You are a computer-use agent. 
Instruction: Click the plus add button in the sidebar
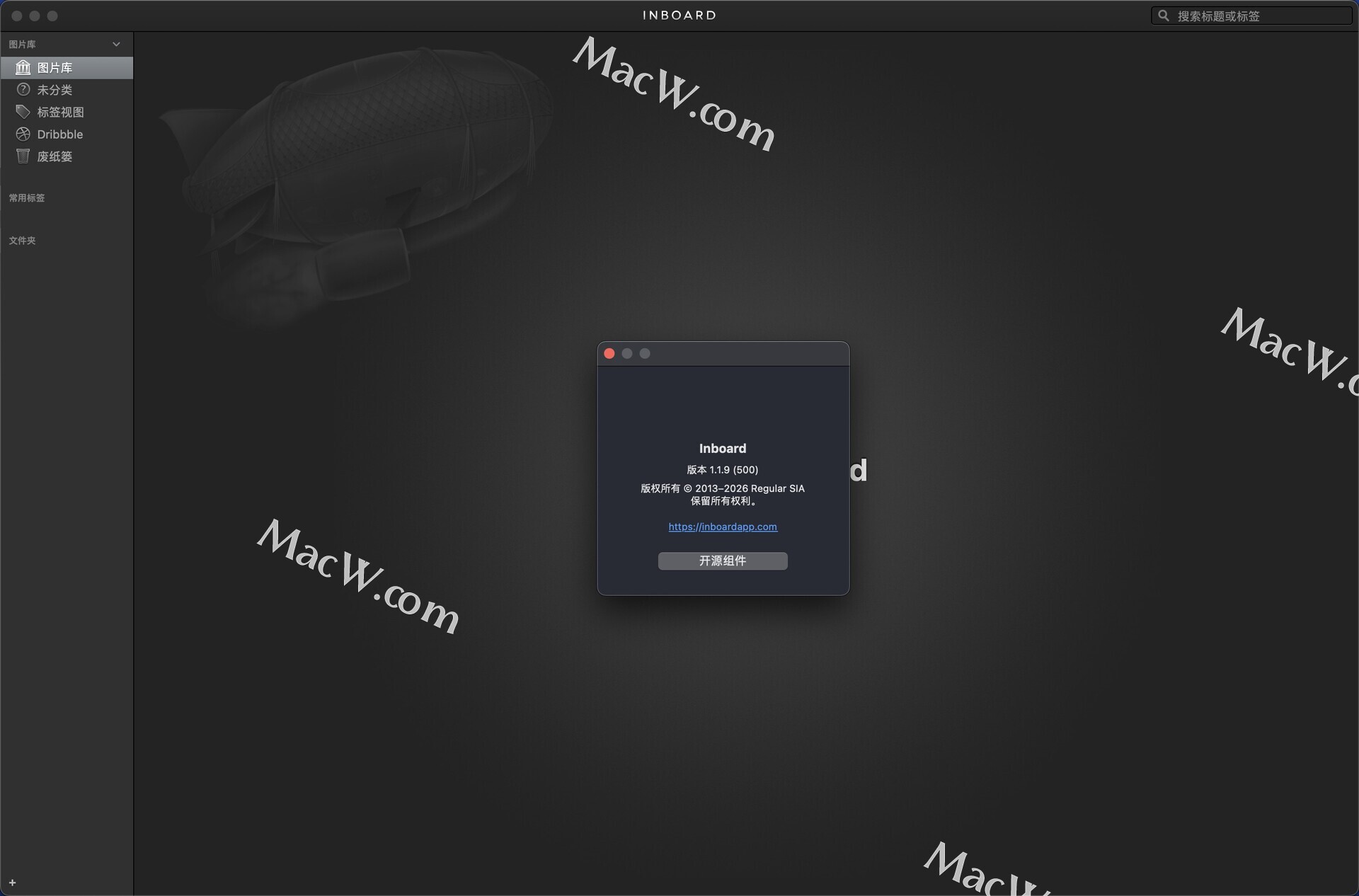pos(12,883)
